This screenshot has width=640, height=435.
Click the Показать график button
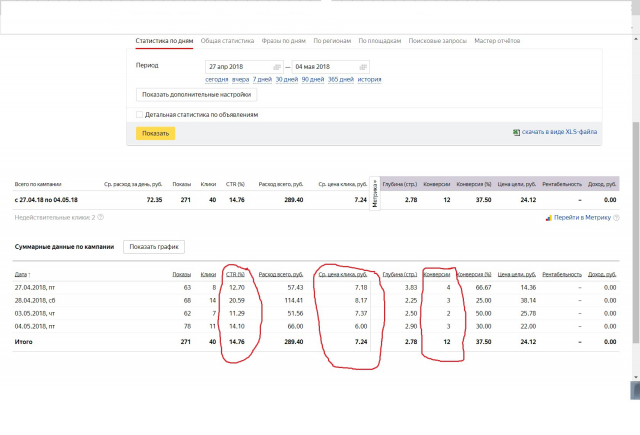point(154,247)
